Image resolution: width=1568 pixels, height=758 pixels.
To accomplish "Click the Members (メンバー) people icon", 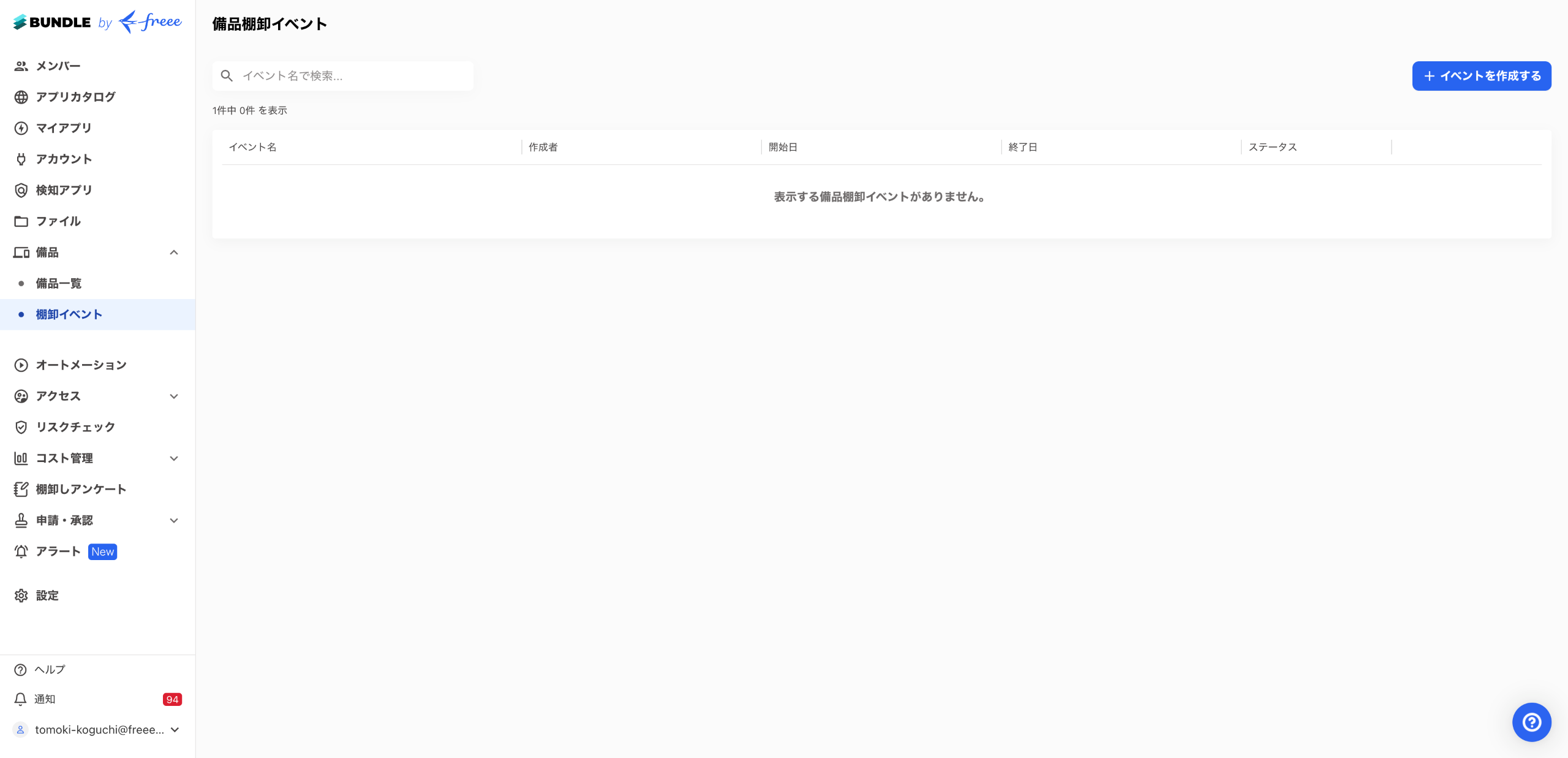I will [21, 66].
